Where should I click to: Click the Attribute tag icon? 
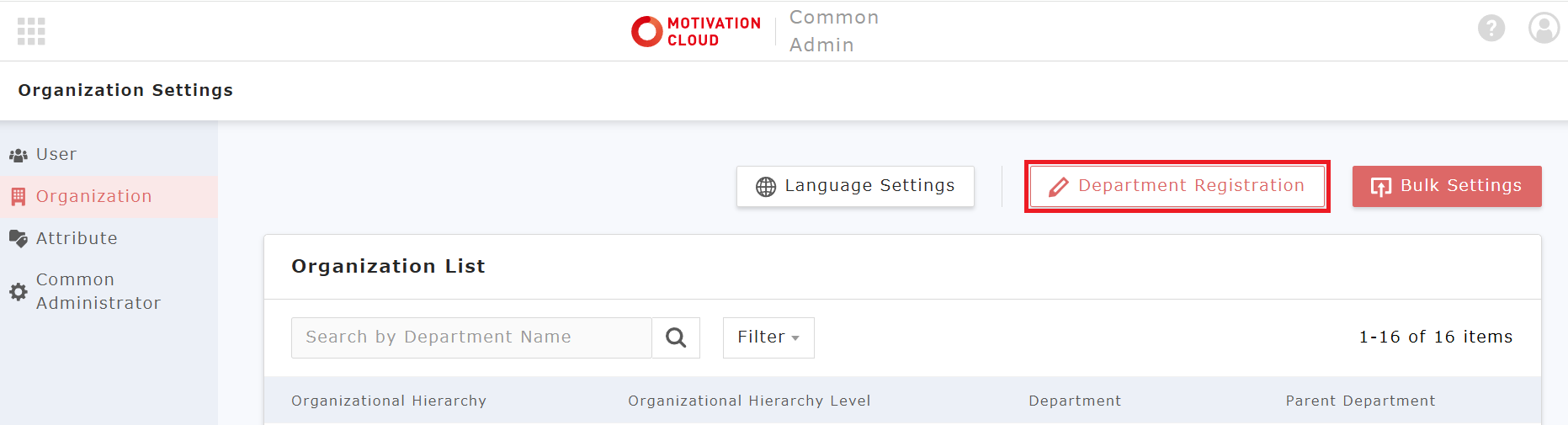pyautogui.click(x=19, y=239)
